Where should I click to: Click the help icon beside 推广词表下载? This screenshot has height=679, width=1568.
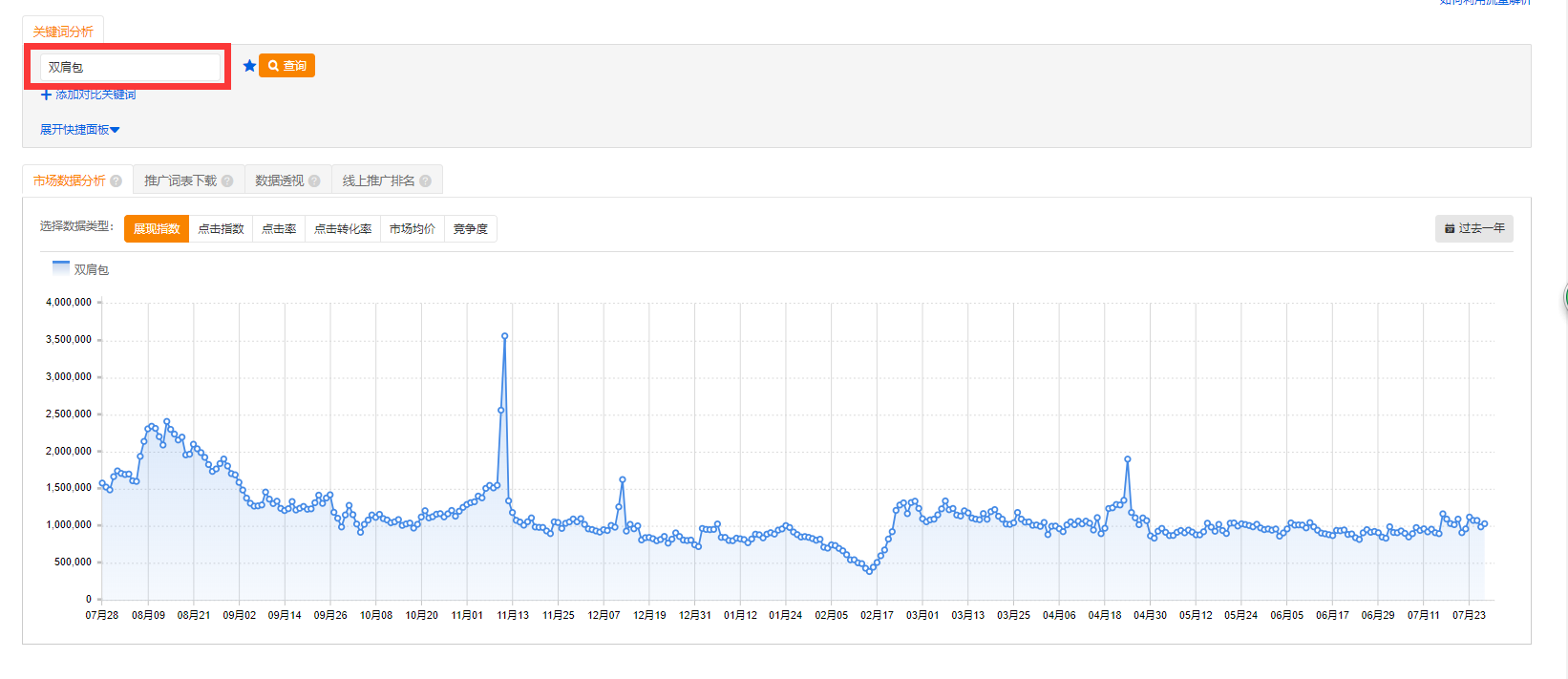pyautogui.click(x=227, y=181)
